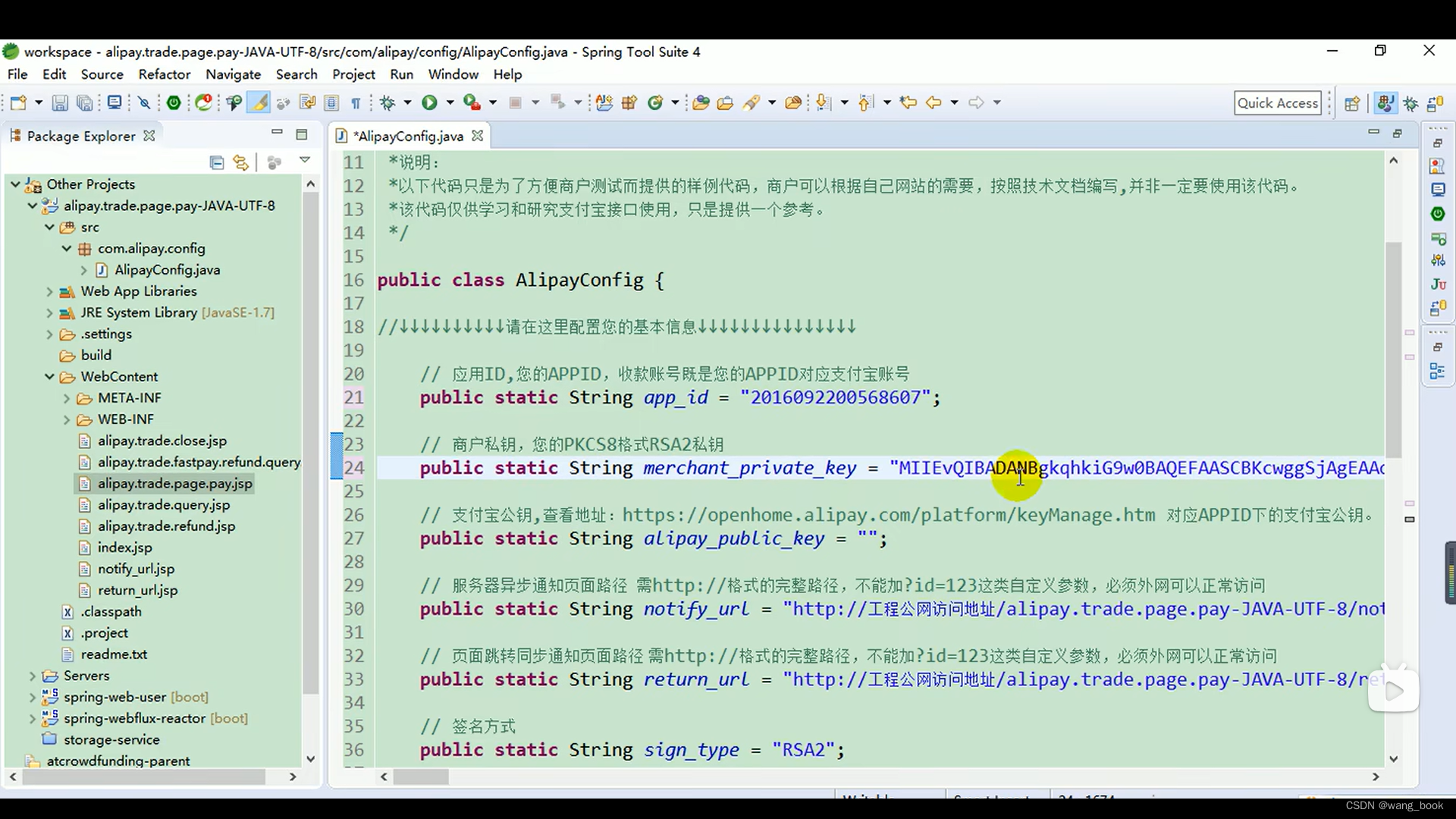Click the Package Explorer vertical scrollbar thumb
Viewport: 1456px width, 819px height.
click(310, 444)
